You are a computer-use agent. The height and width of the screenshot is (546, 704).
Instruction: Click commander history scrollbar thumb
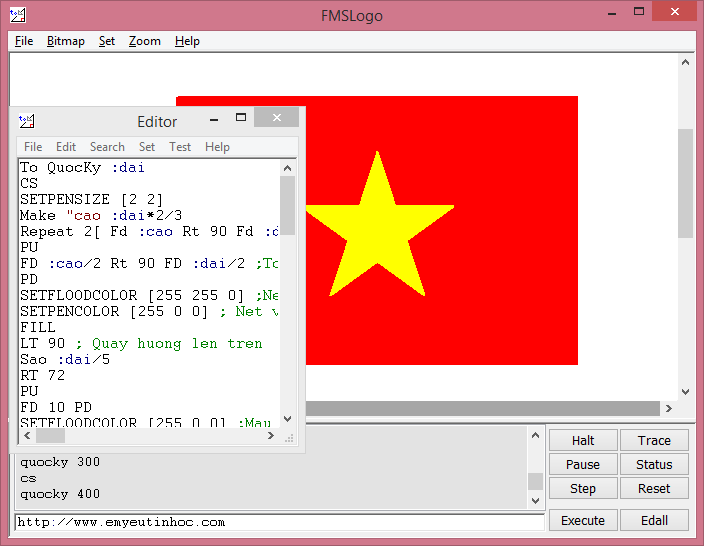click(535, 482)
